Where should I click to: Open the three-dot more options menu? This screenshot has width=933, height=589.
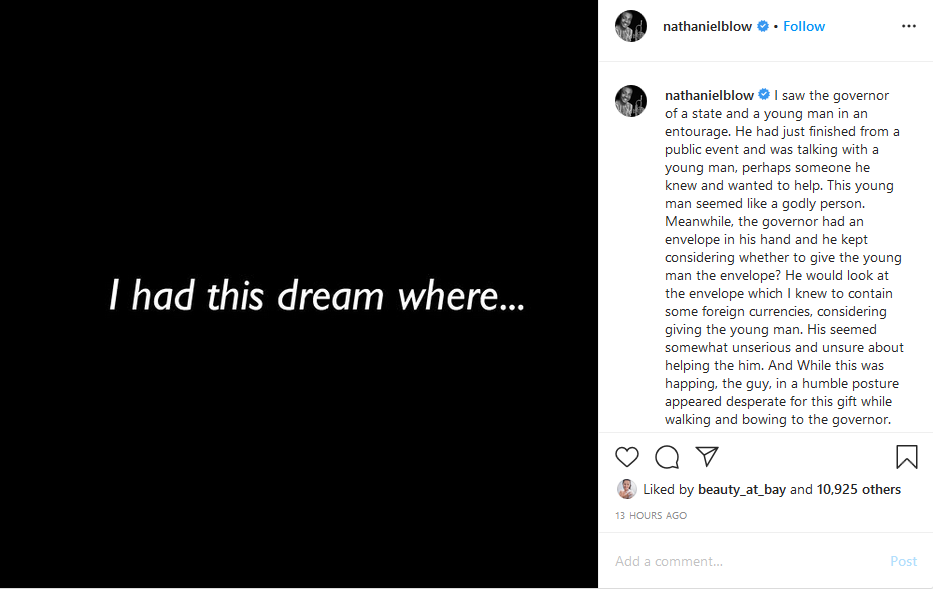(x=908, y=26)
